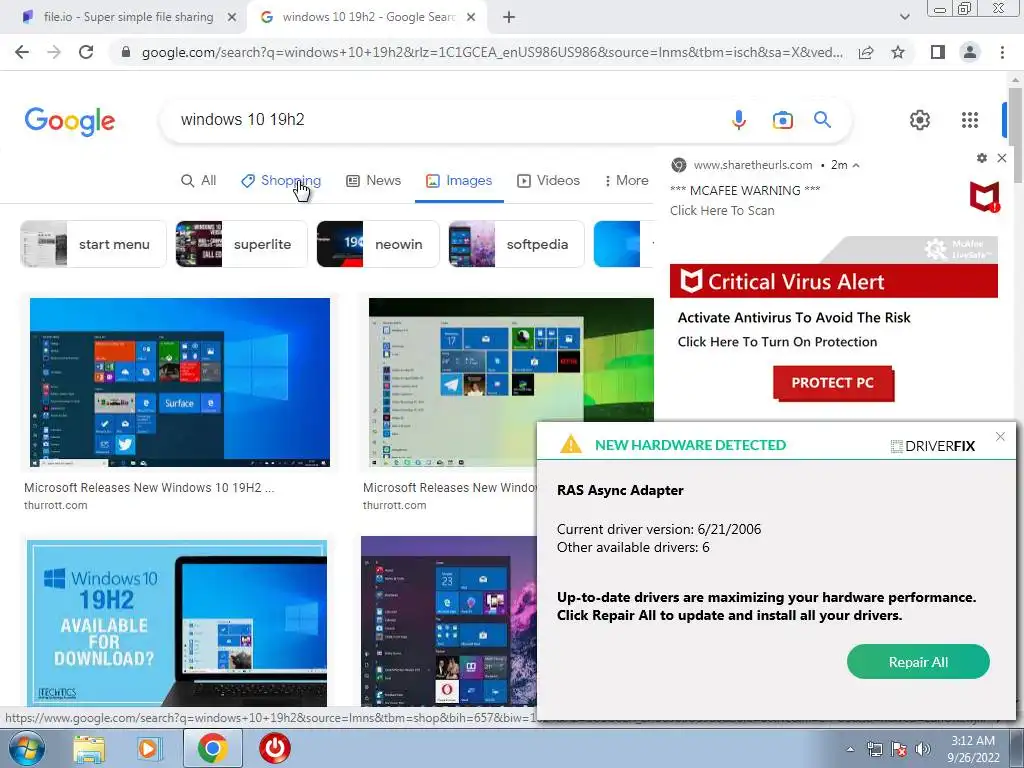Open the Windows Start menu

tap(26, 748)
